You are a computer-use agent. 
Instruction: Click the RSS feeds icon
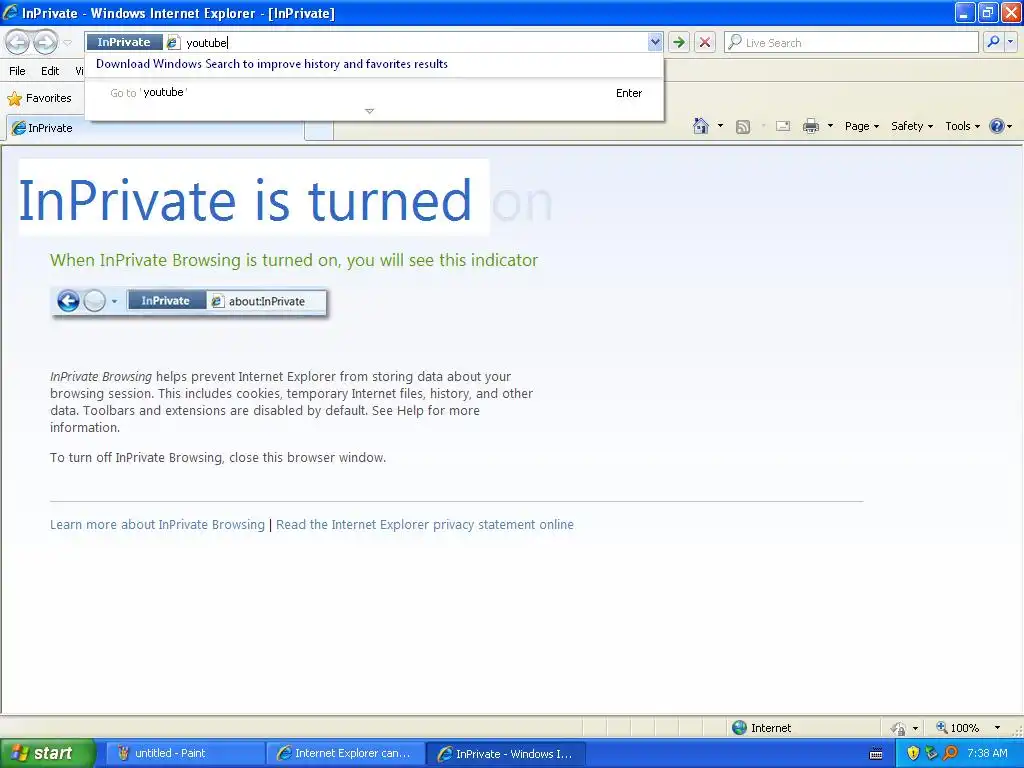[x=743, y=127]
